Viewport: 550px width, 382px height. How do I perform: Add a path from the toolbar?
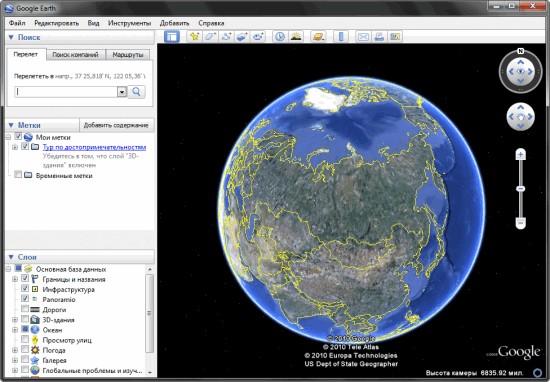[x=226, y=36]
